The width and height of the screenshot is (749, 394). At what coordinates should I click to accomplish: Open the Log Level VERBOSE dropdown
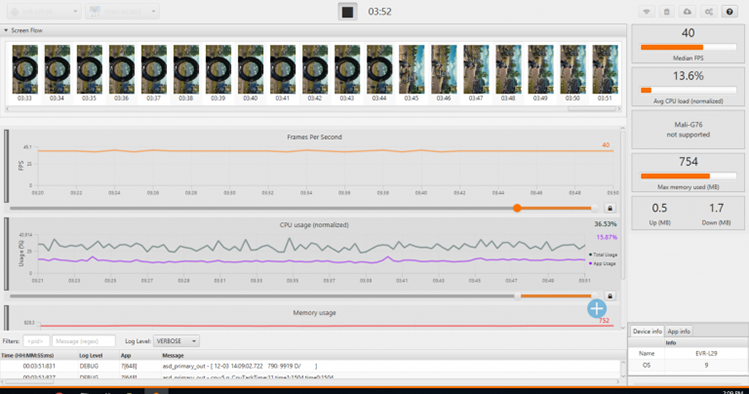point(176,341)
